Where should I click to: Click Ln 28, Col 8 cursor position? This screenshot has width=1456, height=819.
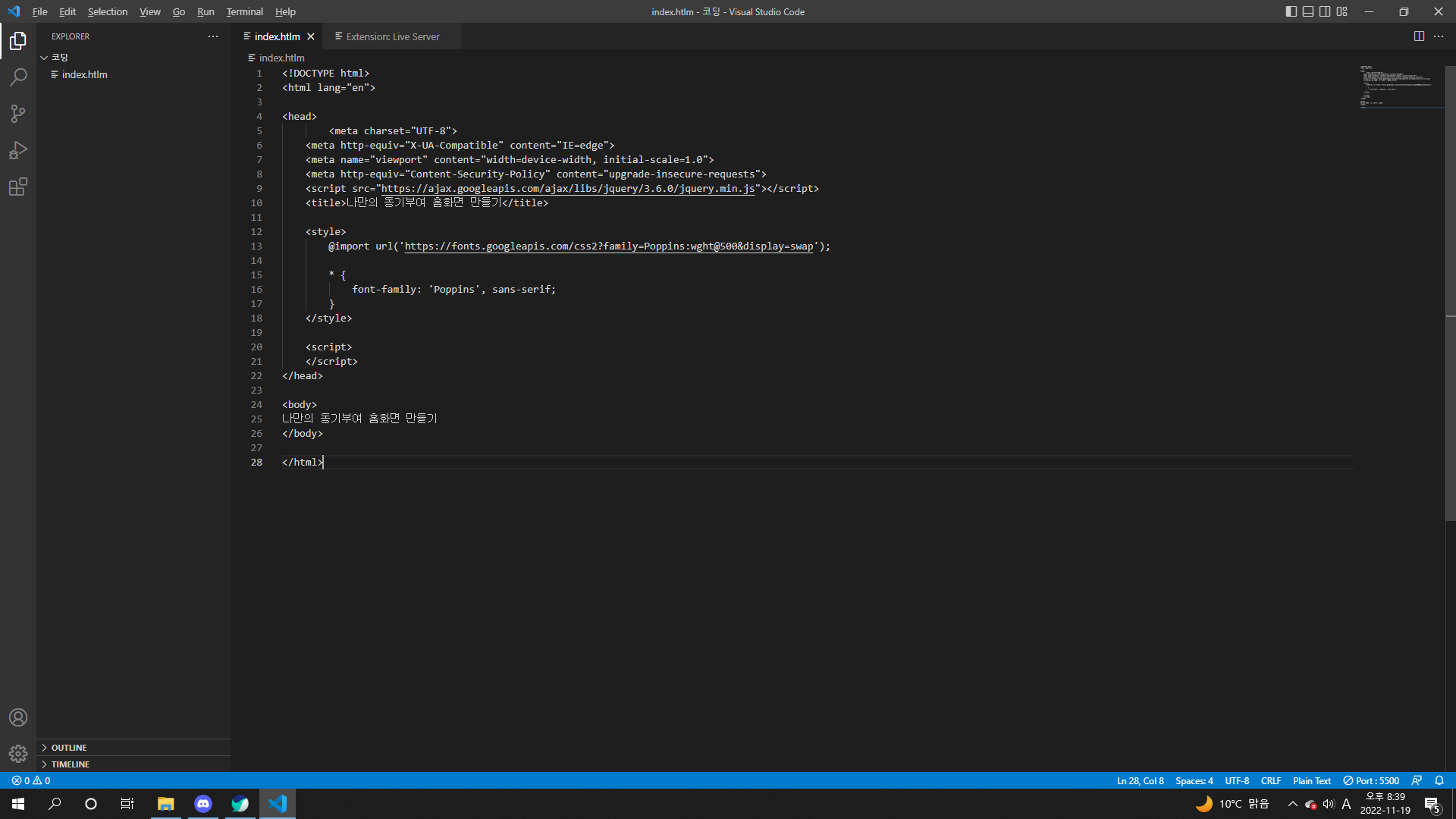click(x=1140, y=780)
